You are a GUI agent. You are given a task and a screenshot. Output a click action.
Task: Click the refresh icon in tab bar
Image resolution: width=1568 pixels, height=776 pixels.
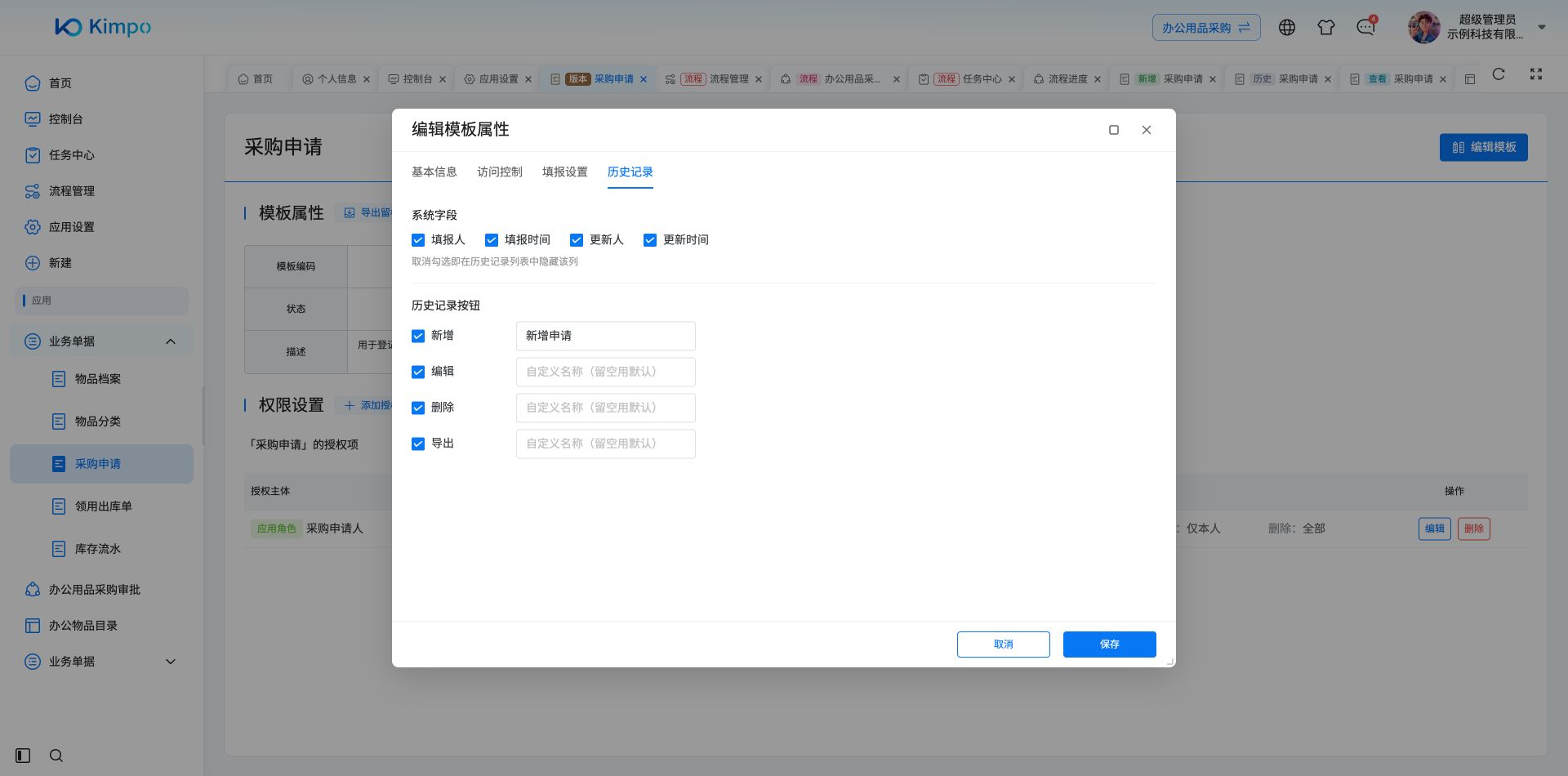(x=1499, y=74)
